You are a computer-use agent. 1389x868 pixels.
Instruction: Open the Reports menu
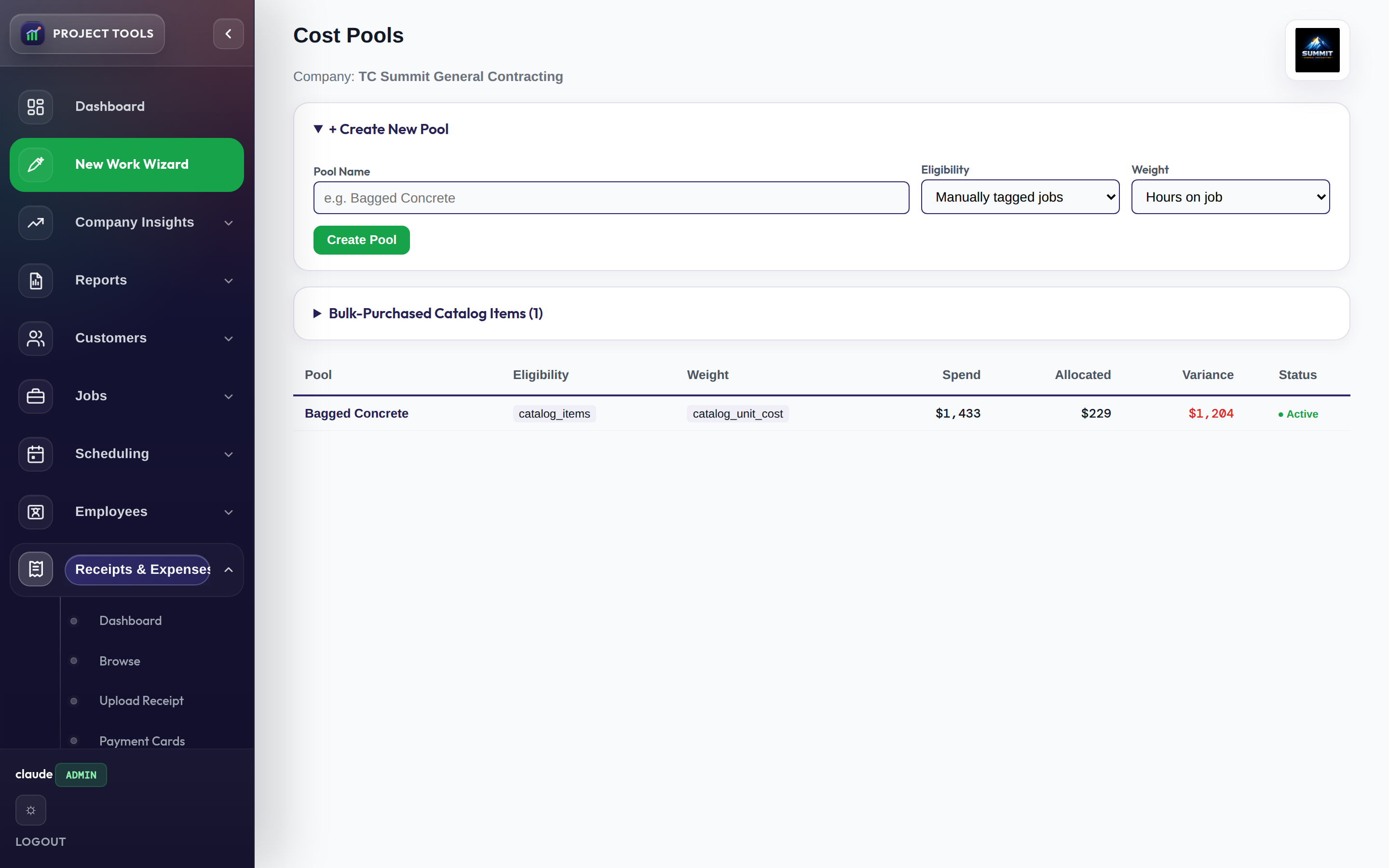coord(127,281)
